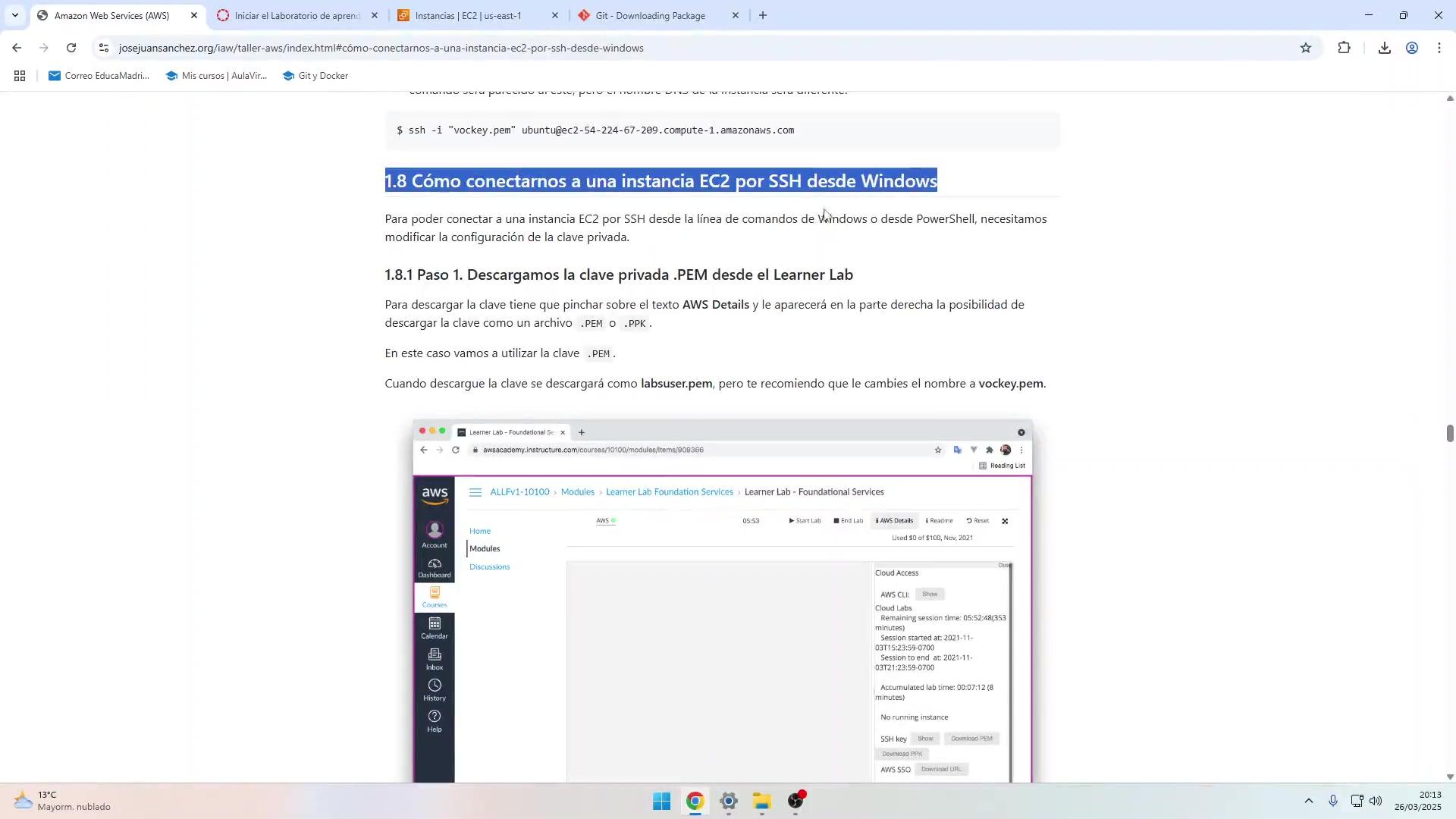Open the Git y Docker bookmark
Screen dimensions: 1456x819
coord(315,76)
